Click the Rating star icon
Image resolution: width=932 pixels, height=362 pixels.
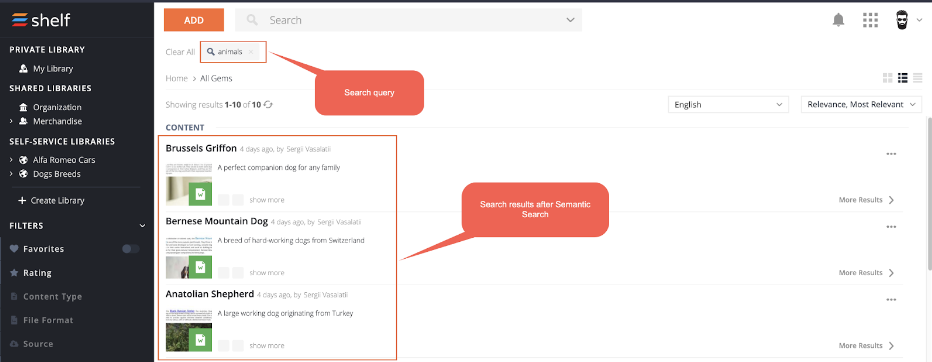point(14,273)
